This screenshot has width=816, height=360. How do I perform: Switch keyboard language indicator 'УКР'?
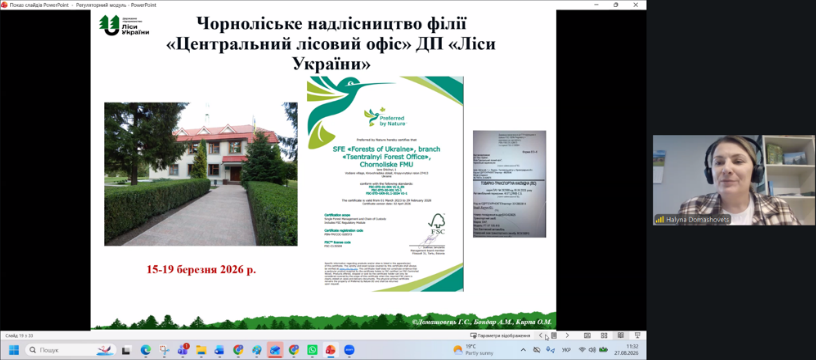point(566,350)
